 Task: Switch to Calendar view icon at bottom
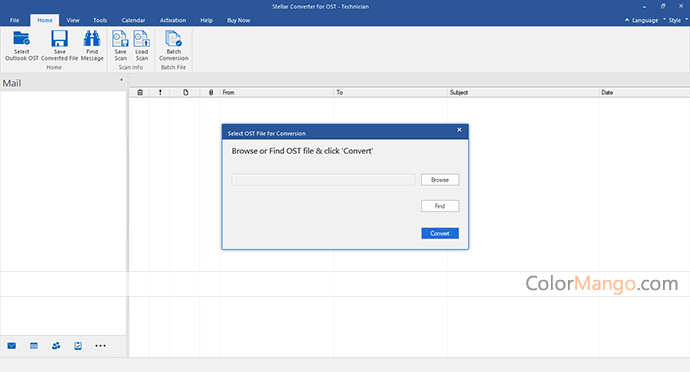click(x=34, y=346)
